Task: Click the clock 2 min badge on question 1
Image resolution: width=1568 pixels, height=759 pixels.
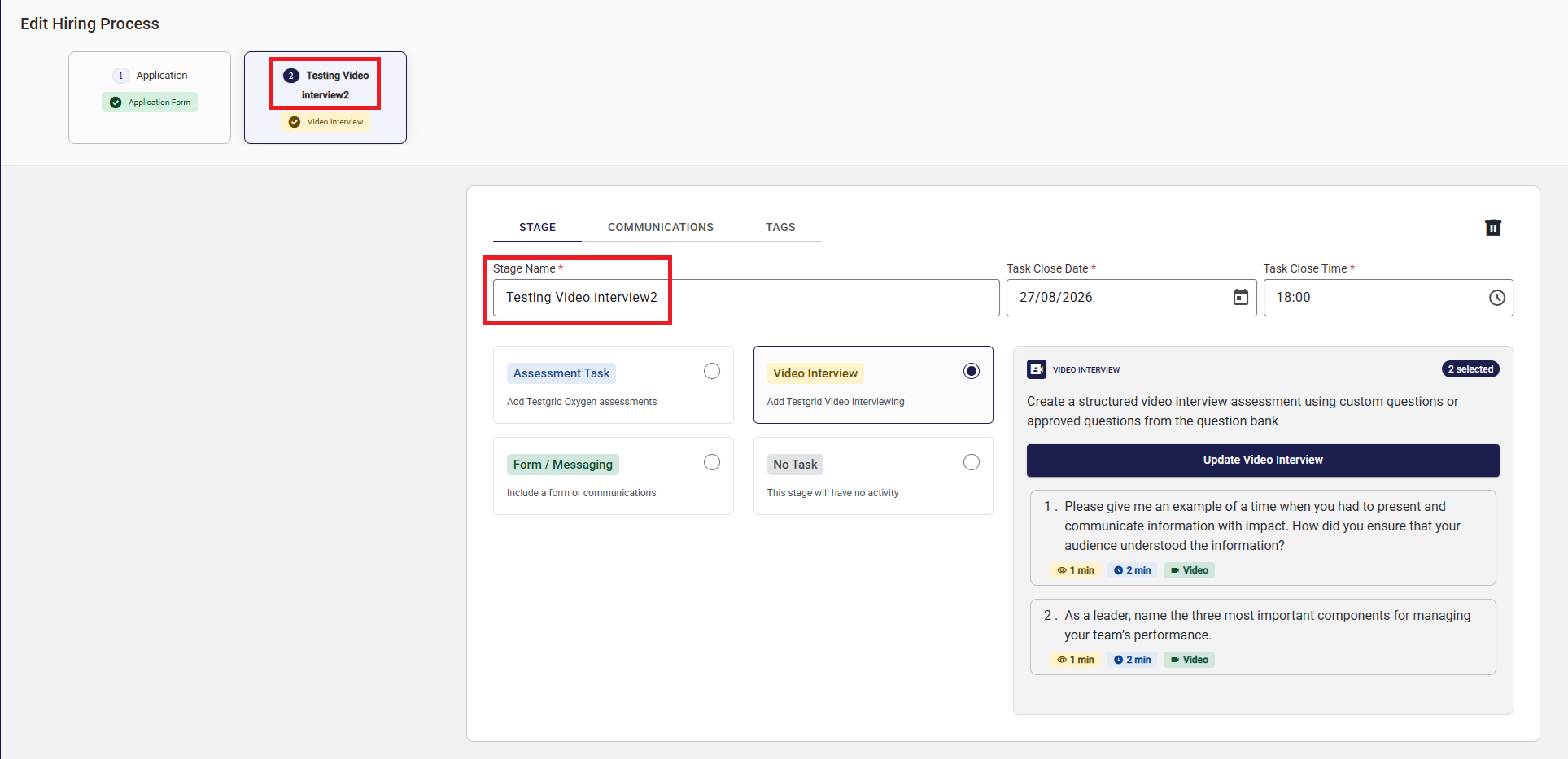Action: (x=1132, y=570)
